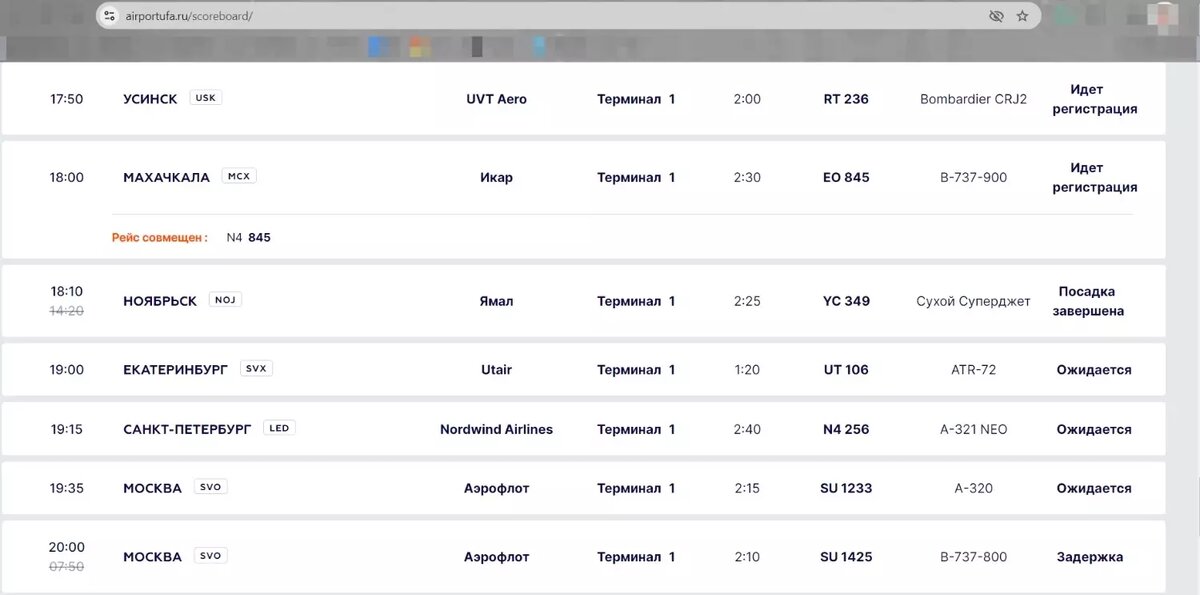1200x595 pixels.
Task: Click flight number SU 1425
Action: click(846, 557)
